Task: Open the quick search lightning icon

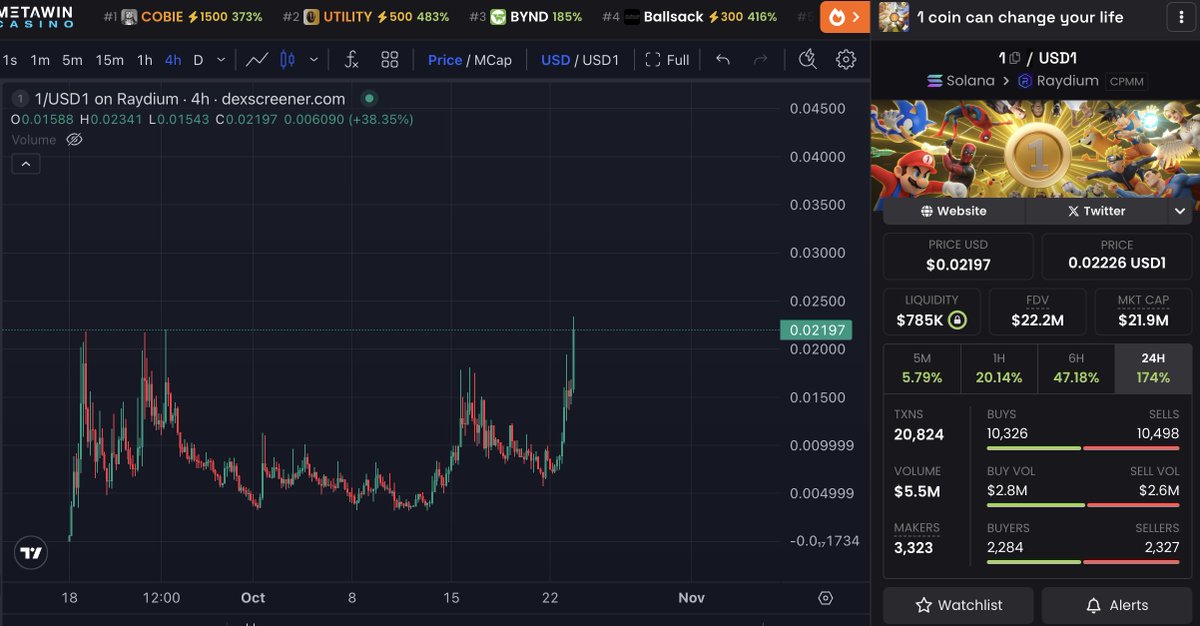Action: (808, 60)
